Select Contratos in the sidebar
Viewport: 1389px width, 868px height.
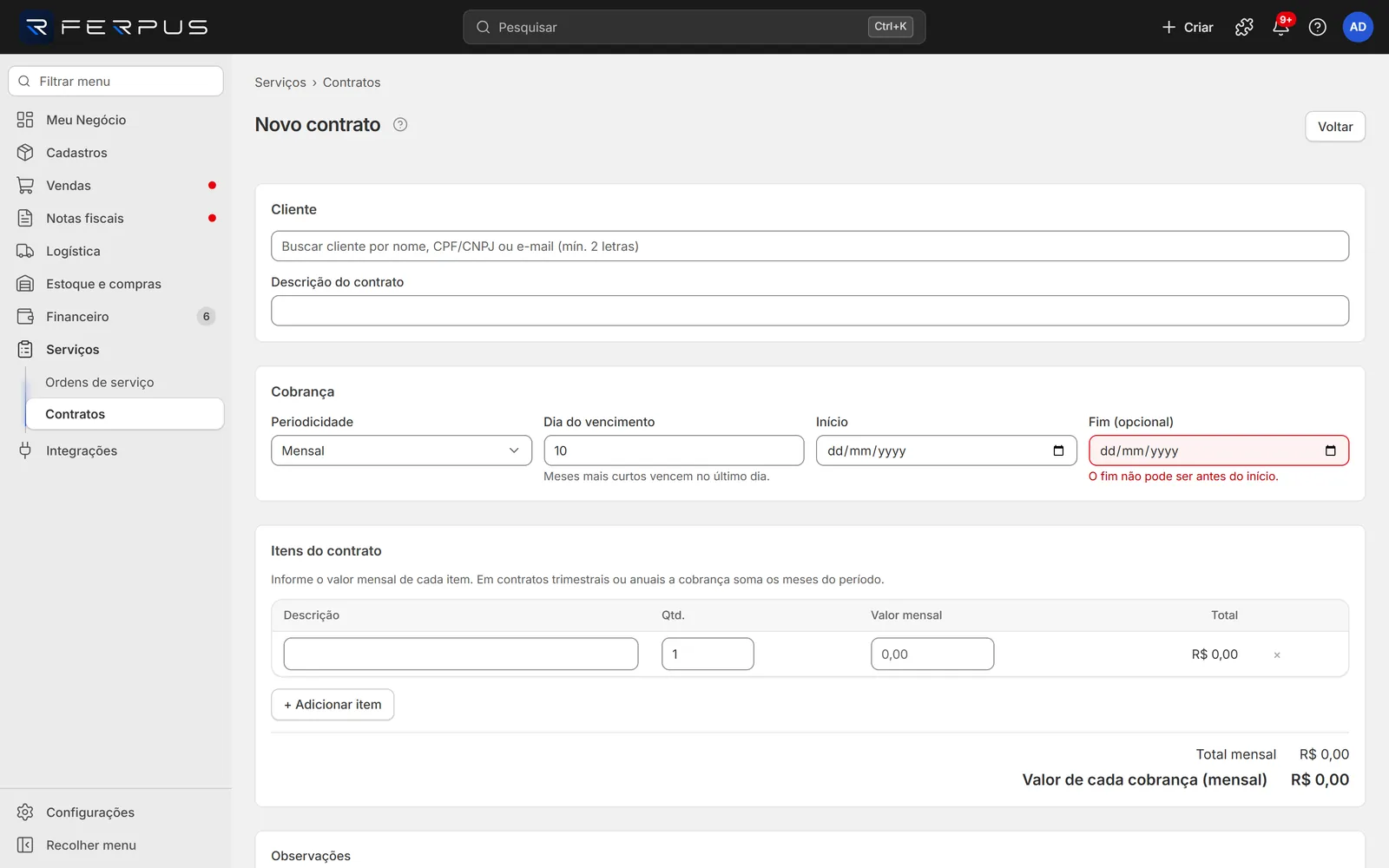pyautogui.click(x=126, y=414)
